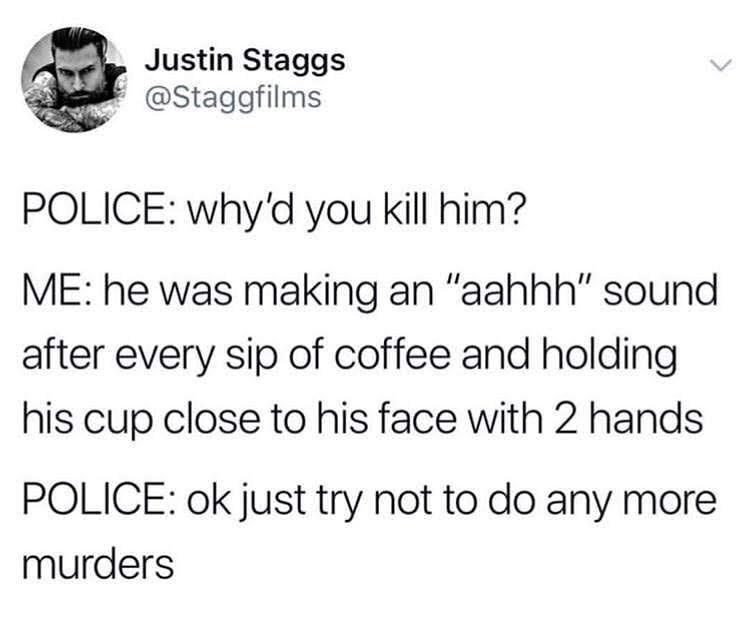Click the word sound in tweet
The image size is (750, 621).
click(660, 290)
